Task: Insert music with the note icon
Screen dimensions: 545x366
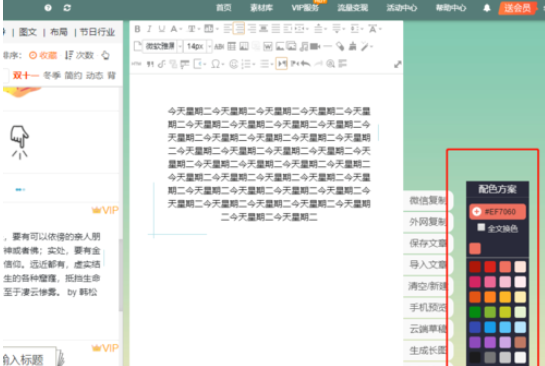Action: (x=304, y=46)
